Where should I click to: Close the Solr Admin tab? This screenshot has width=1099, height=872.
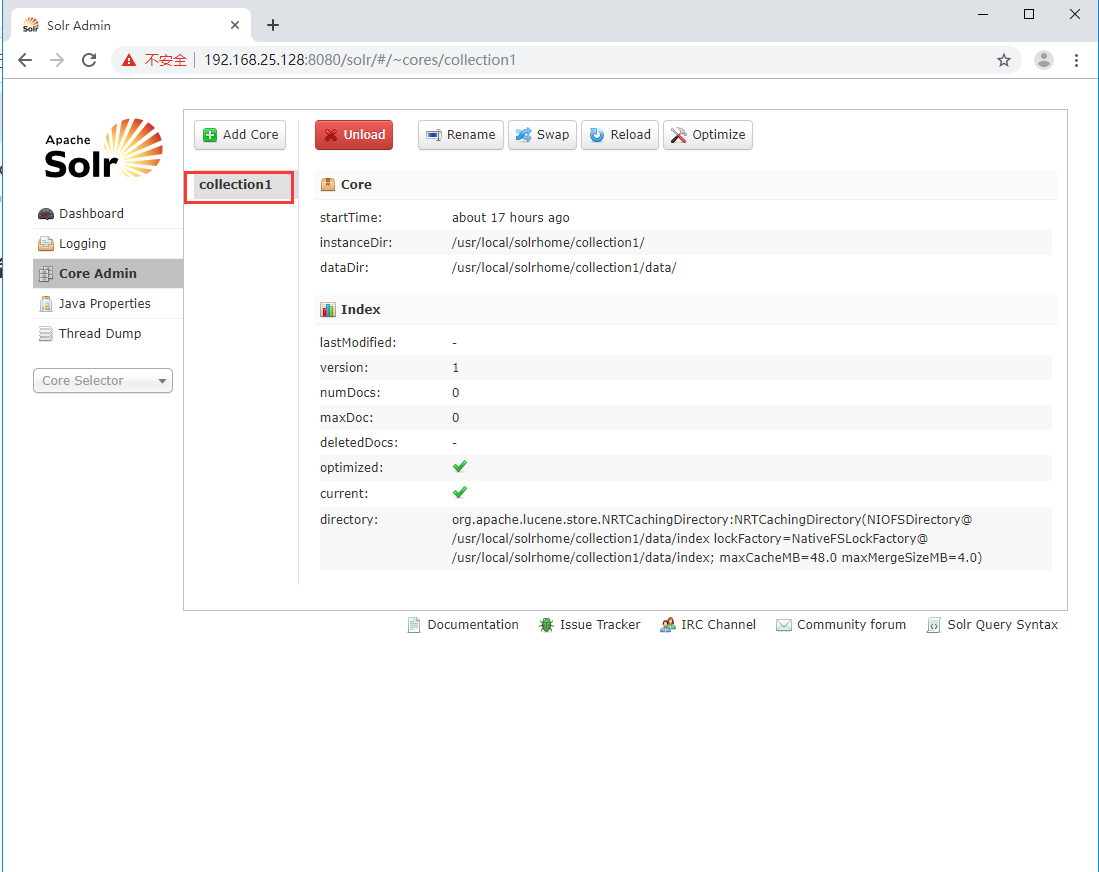tap(235, 25)
